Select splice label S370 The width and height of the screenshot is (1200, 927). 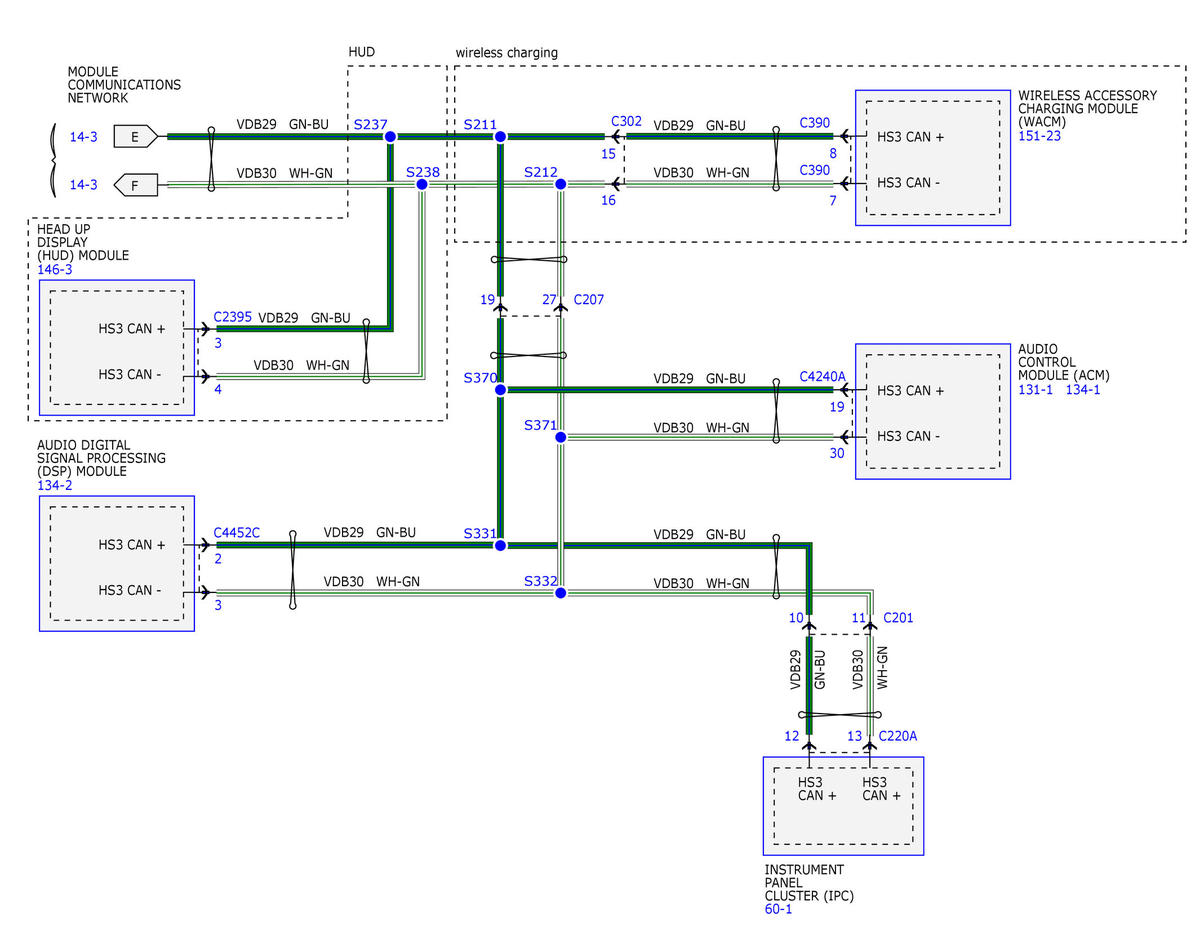(x=480, y=377)
